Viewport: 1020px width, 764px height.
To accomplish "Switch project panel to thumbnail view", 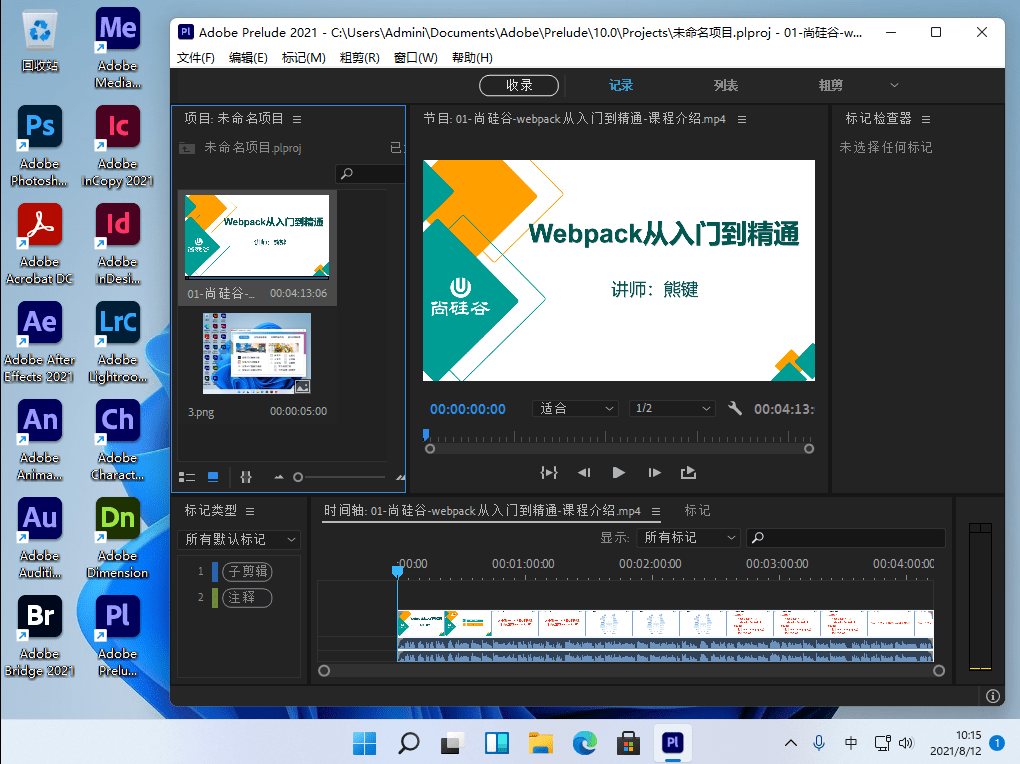I will pos(213,477).
